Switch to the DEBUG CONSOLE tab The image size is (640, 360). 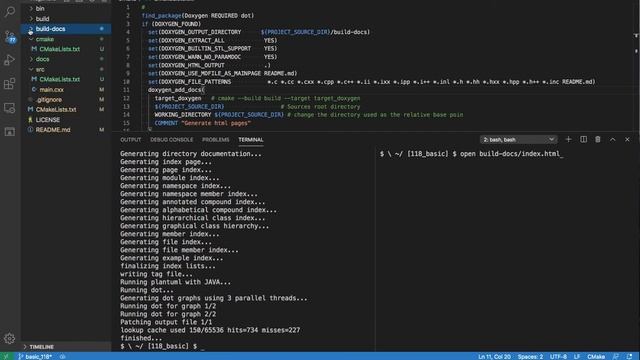point(171,140)
